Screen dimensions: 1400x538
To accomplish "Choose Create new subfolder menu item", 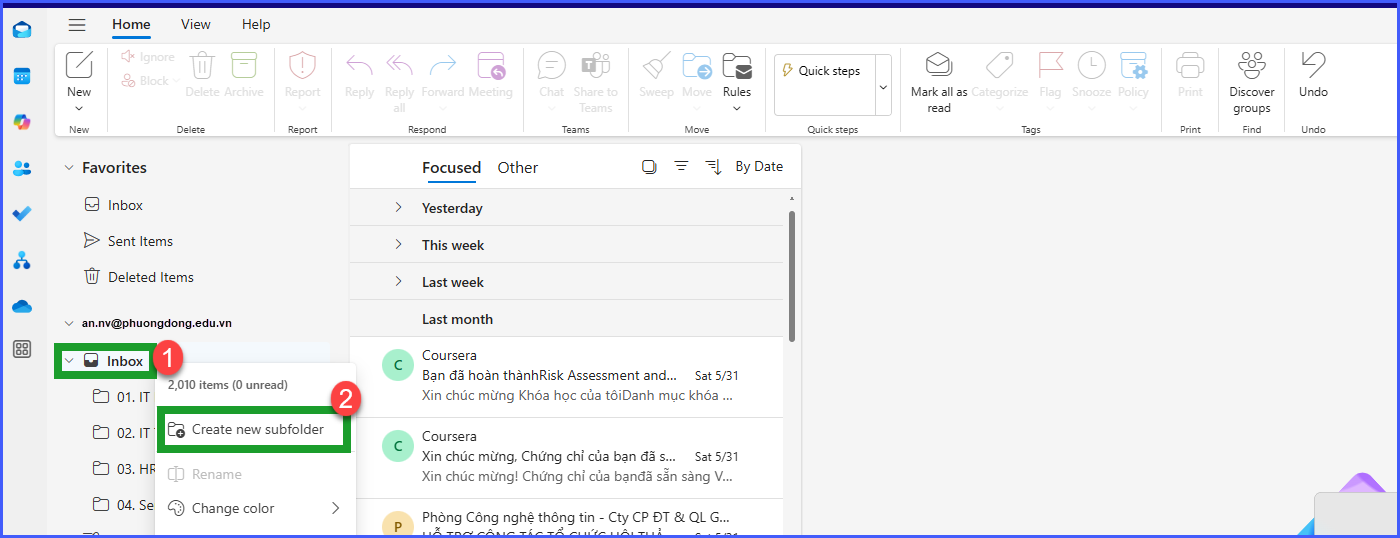I will coord(254,430).
